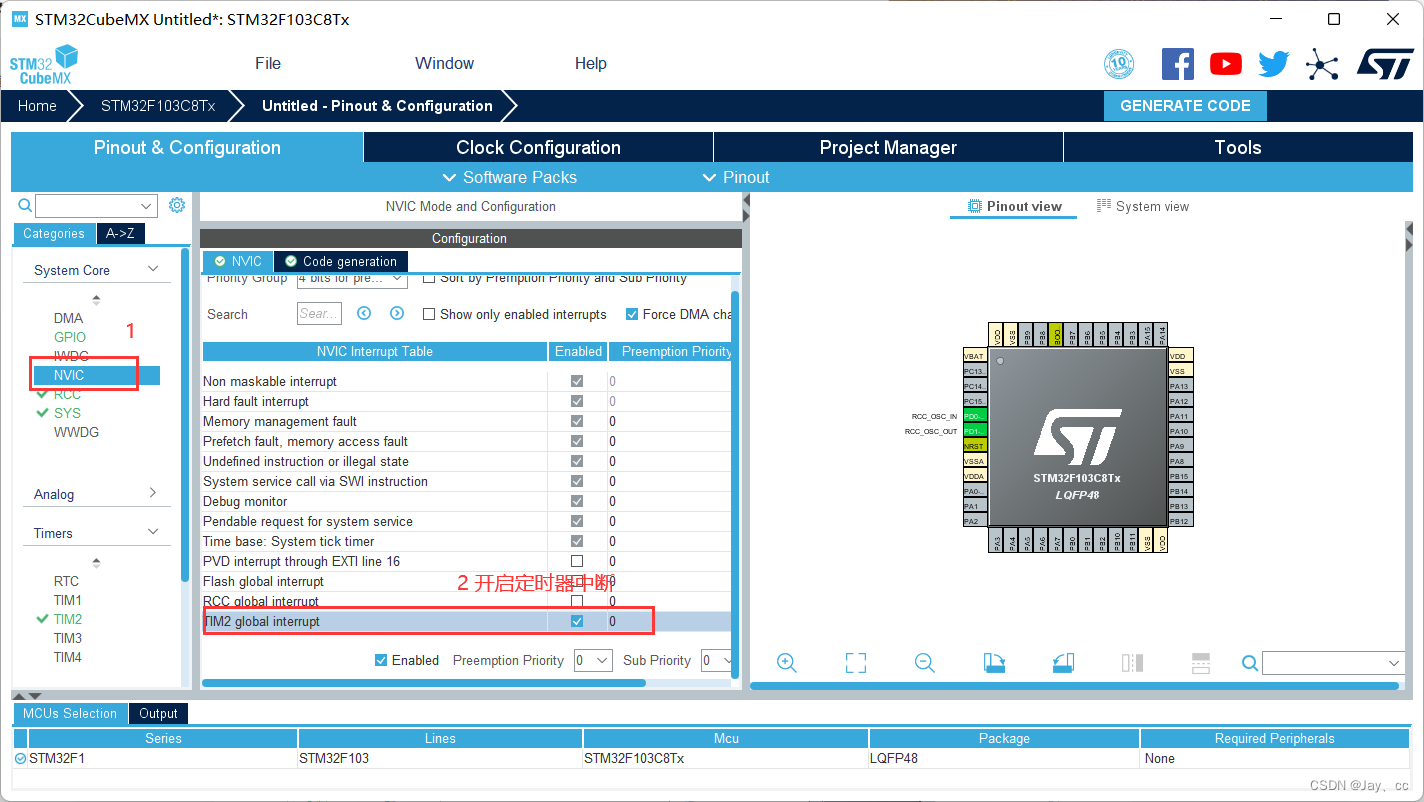Switch to the Tools tab

1238,147
